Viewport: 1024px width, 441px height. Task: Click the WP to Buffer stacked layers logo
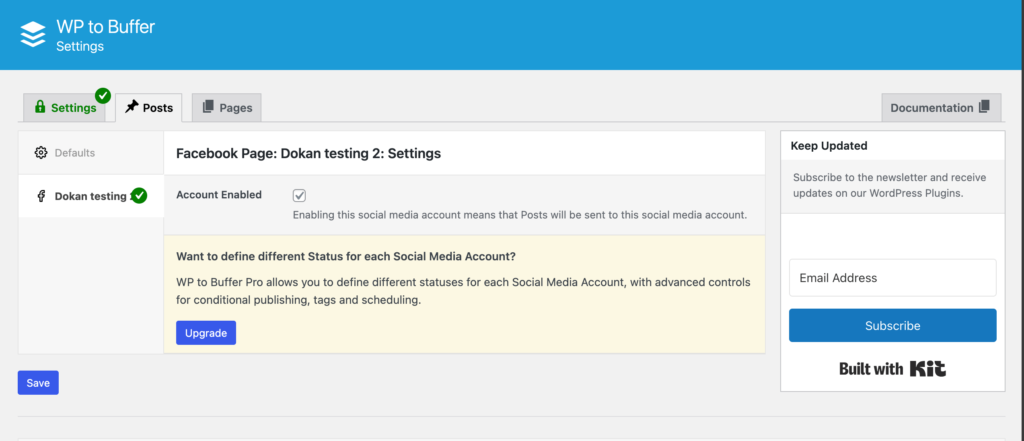pyautogui.click(x=33, y=34)
